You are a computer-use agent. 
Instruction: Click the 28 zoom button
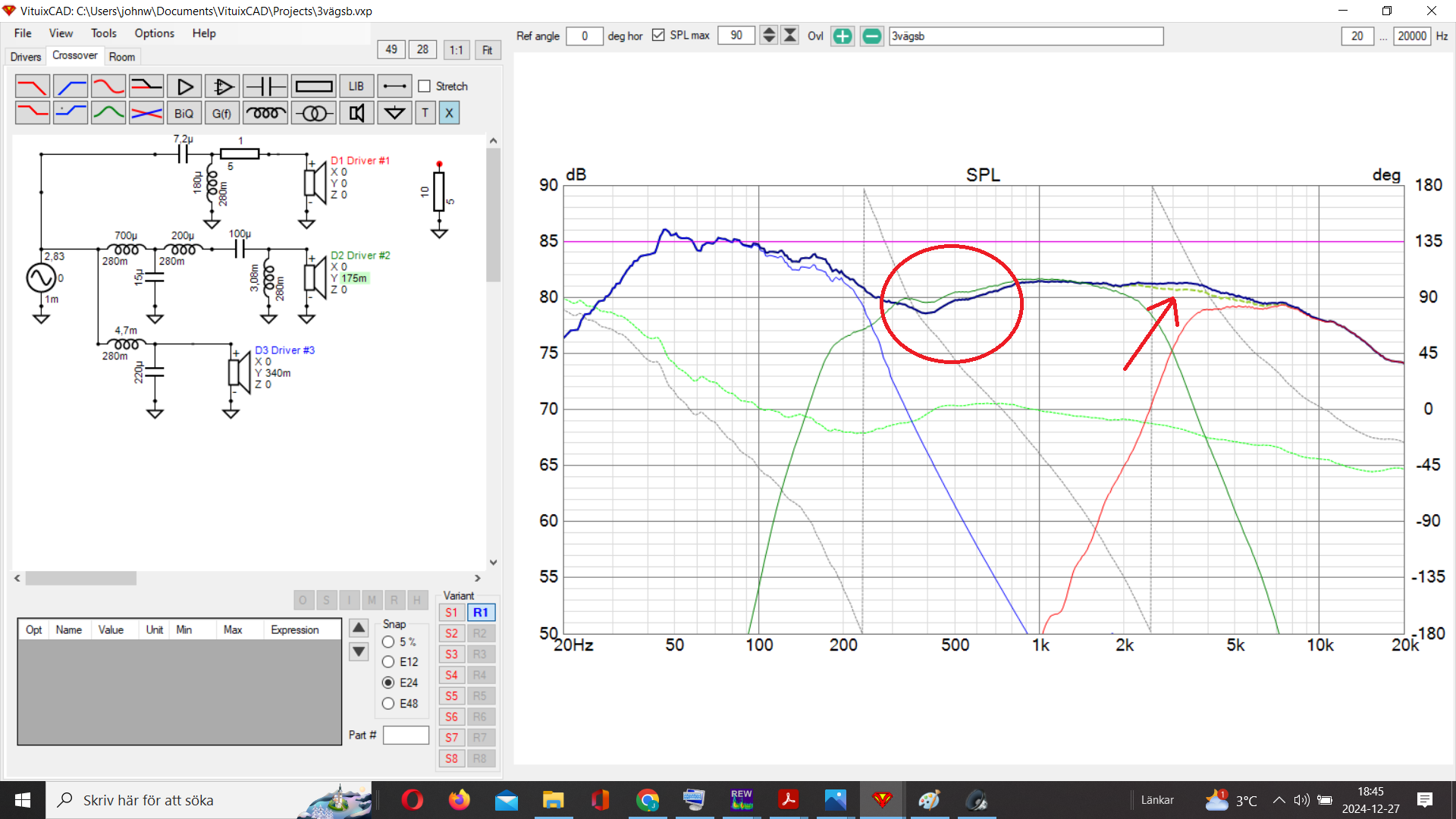(x=422, y=49)
